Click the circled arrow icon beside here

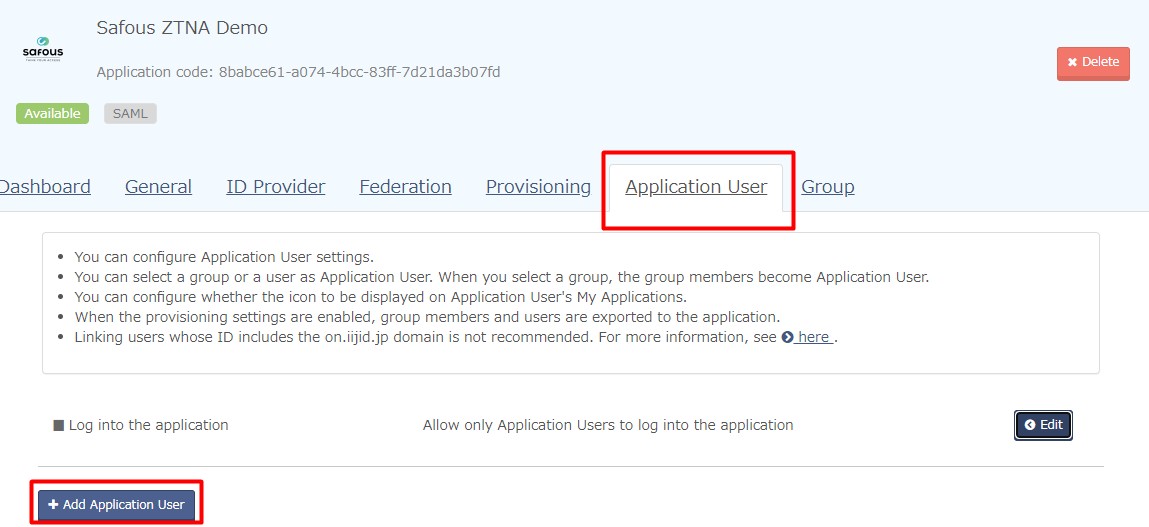point(788,337)
